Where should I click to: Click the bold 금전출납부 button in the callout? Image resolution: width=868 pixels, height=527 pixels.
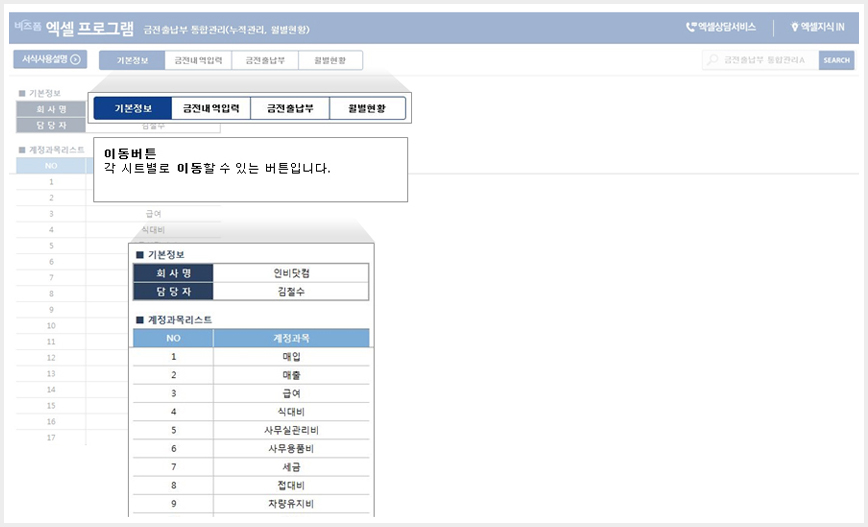point(290,108)
